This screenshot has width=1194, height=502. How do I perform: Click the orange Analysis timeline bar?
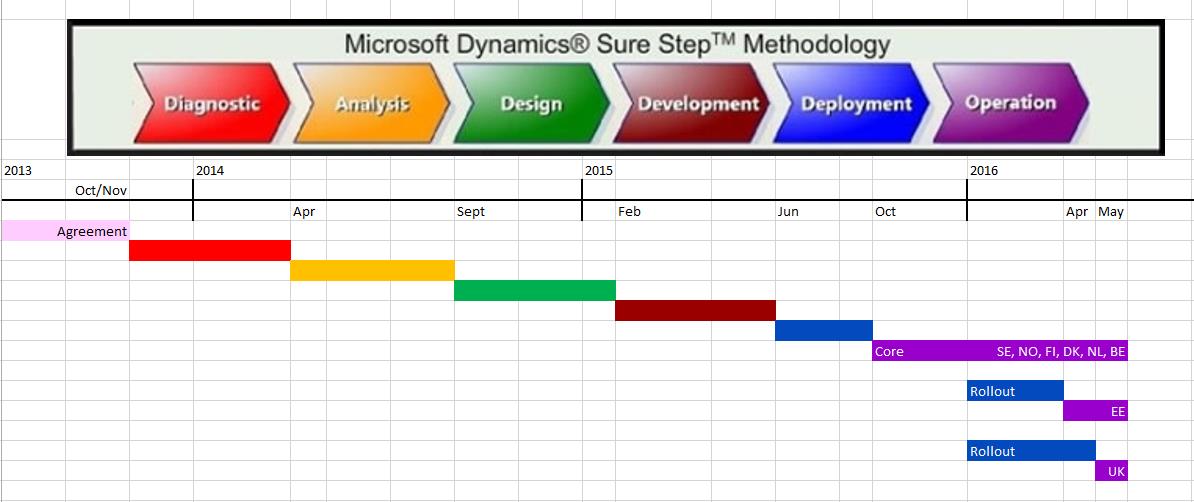(x=372, y=270)
